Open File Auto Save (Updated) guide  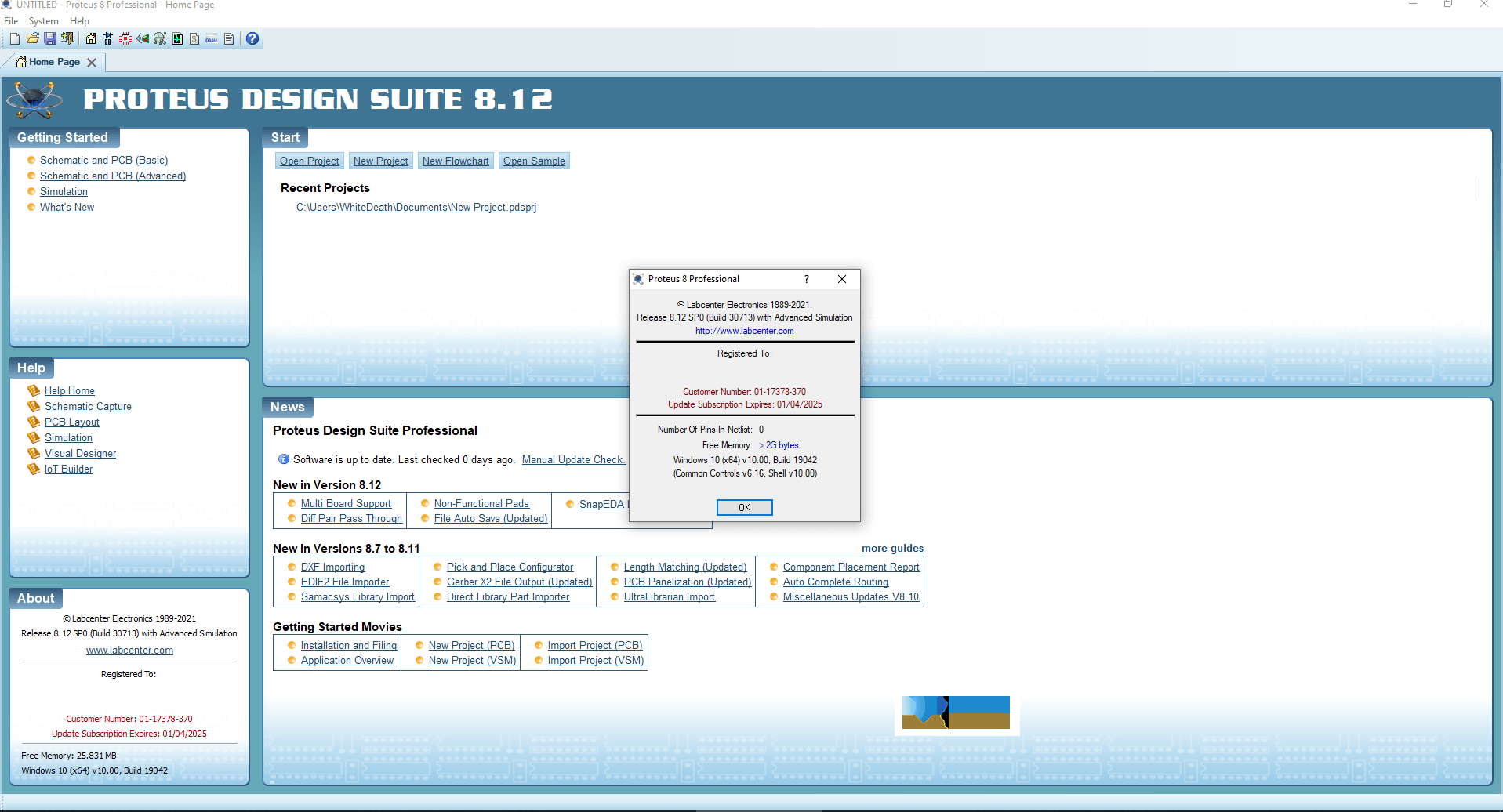[x=491, y=518]
